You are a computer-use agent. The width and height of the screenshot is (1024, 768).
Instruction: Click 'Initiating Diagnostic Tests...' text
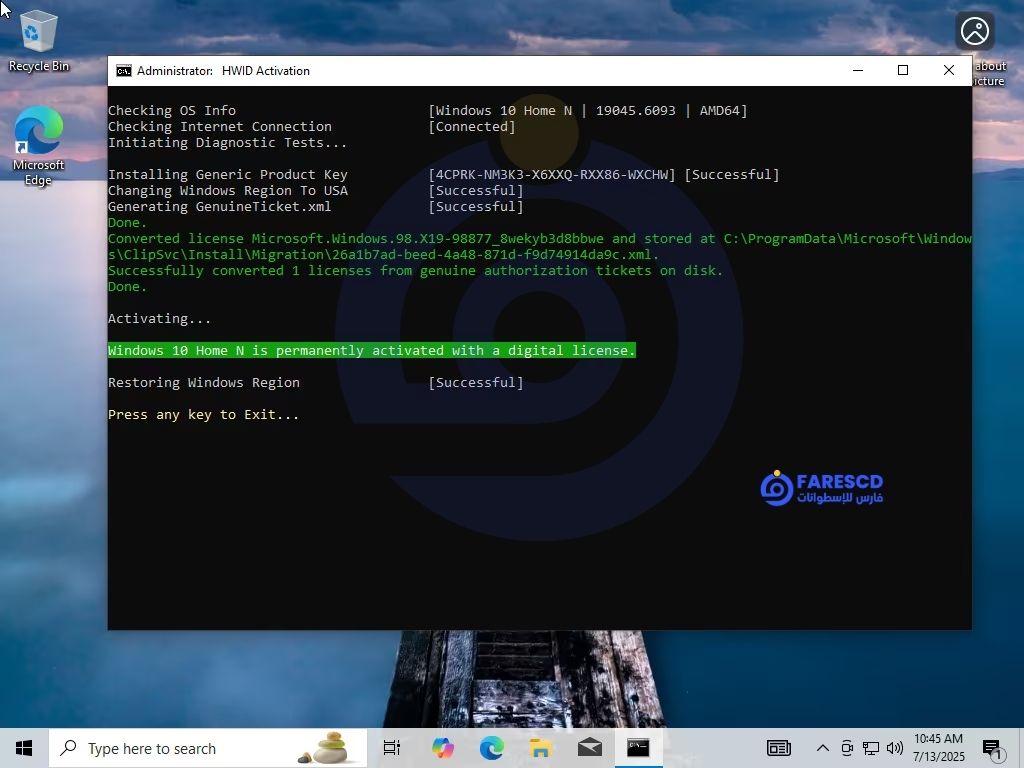coord(227,142)
